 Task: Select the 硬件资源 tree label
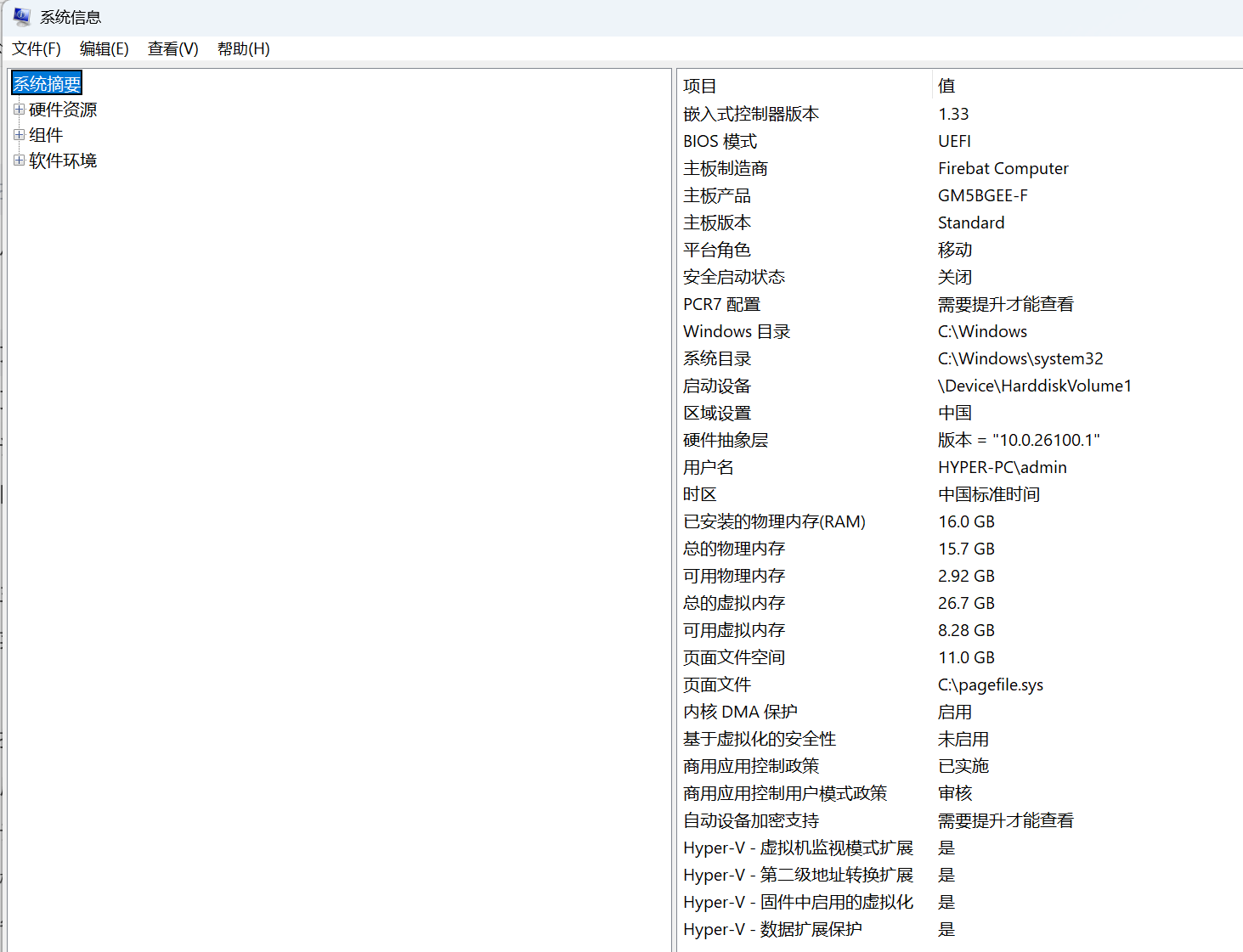[63, 110]
